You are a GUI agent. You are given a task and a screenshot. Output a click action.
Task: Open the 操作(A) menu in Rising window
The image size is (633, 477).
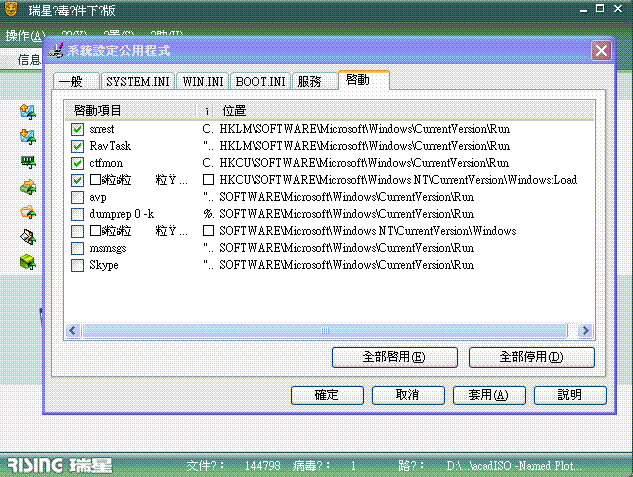click(x=24, y=36)
